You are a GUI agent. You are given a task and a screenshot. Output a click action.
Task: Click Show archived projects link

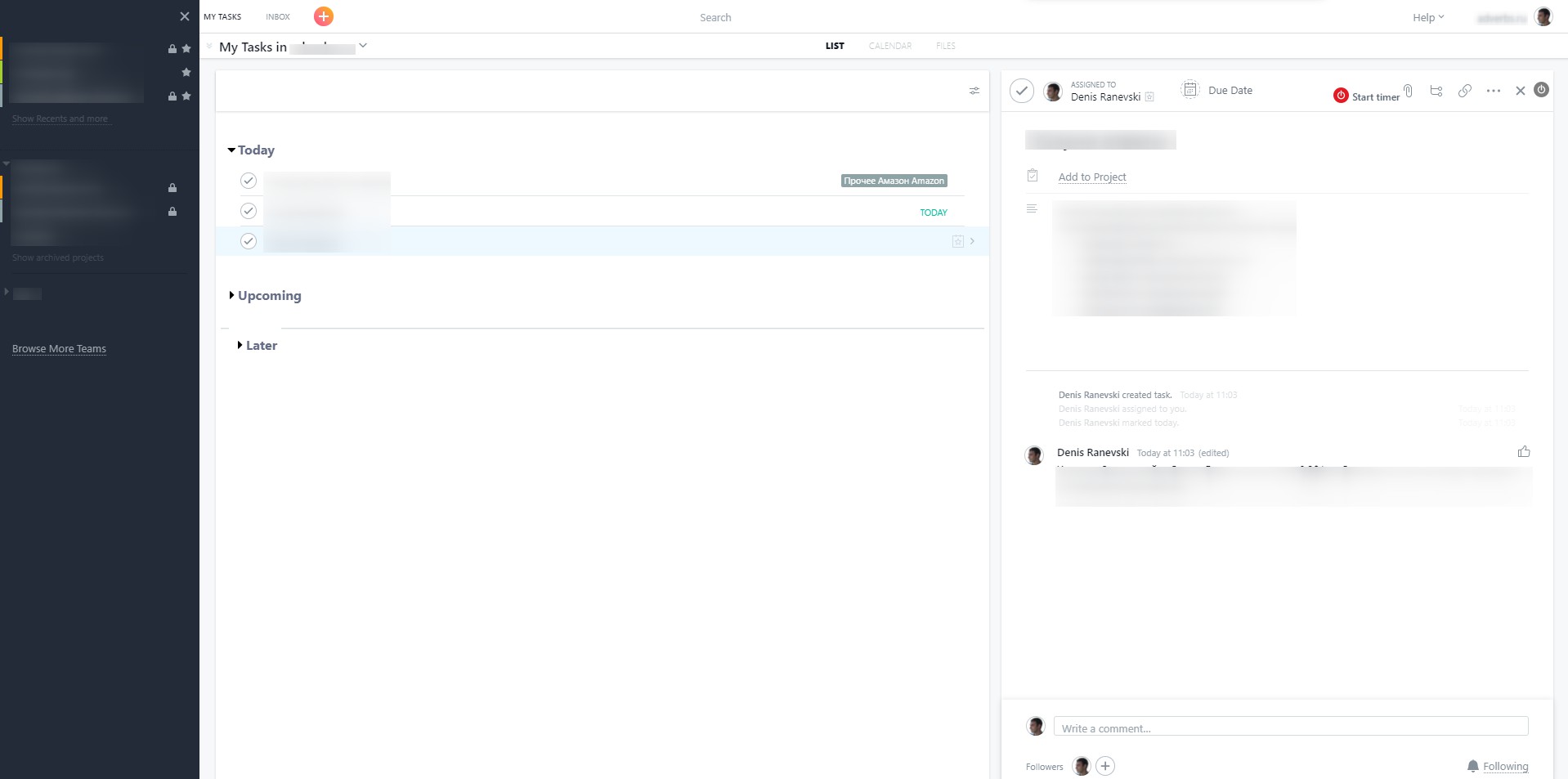58,257
